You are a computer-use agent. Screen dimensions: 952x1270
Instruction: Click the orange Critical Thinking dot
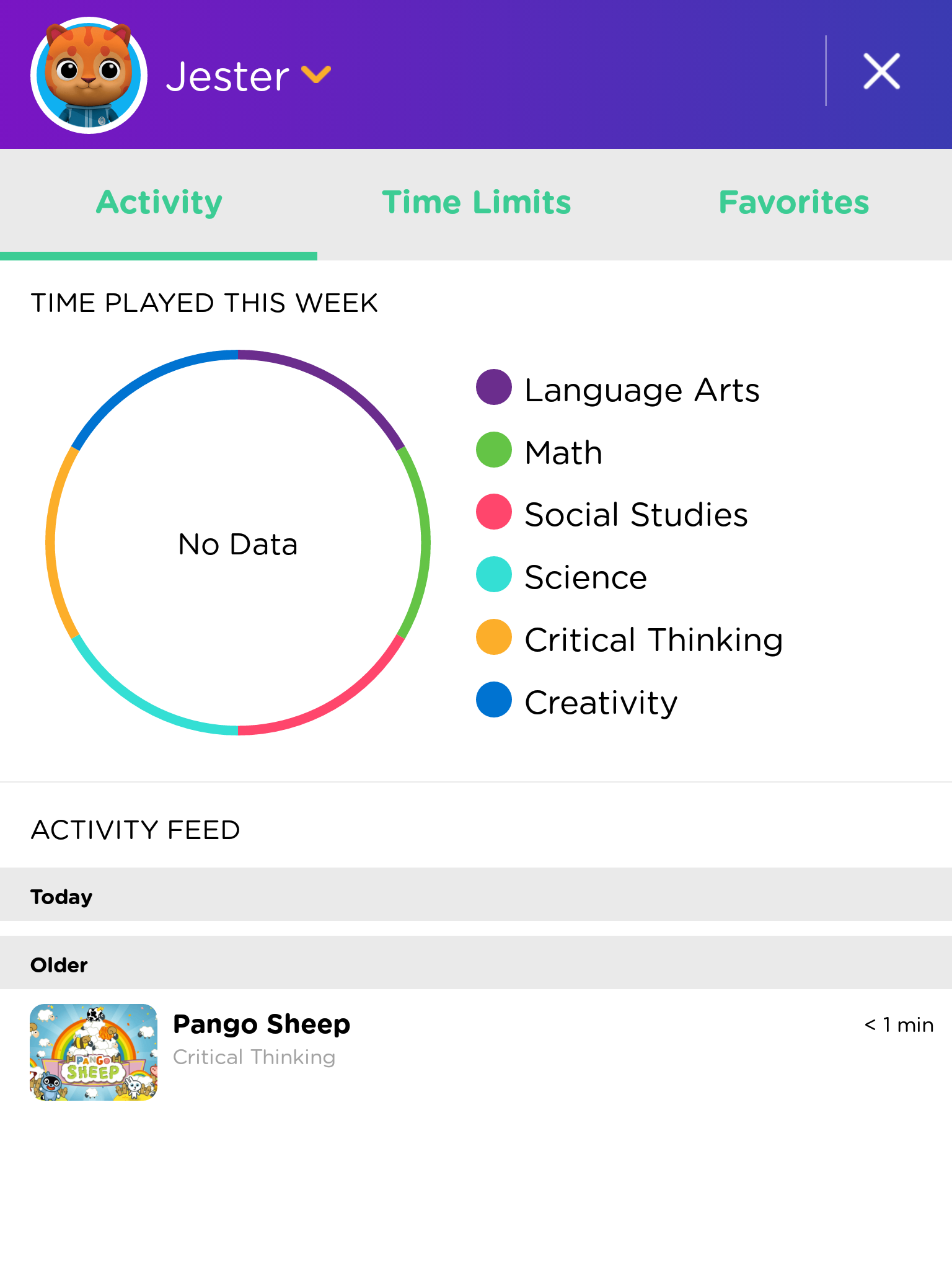494,637
